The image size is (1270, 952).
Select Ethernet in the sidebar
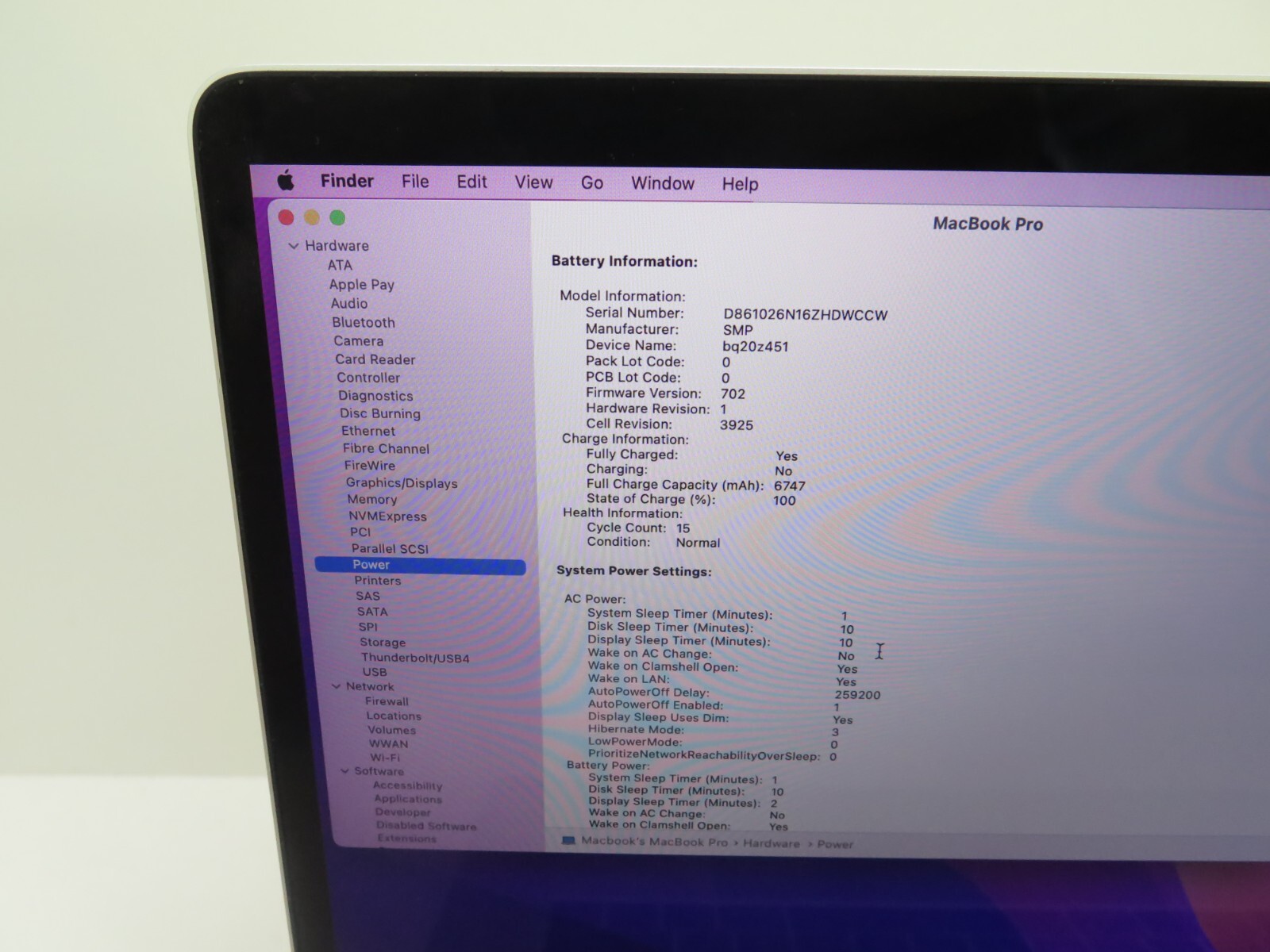point(368,431)
